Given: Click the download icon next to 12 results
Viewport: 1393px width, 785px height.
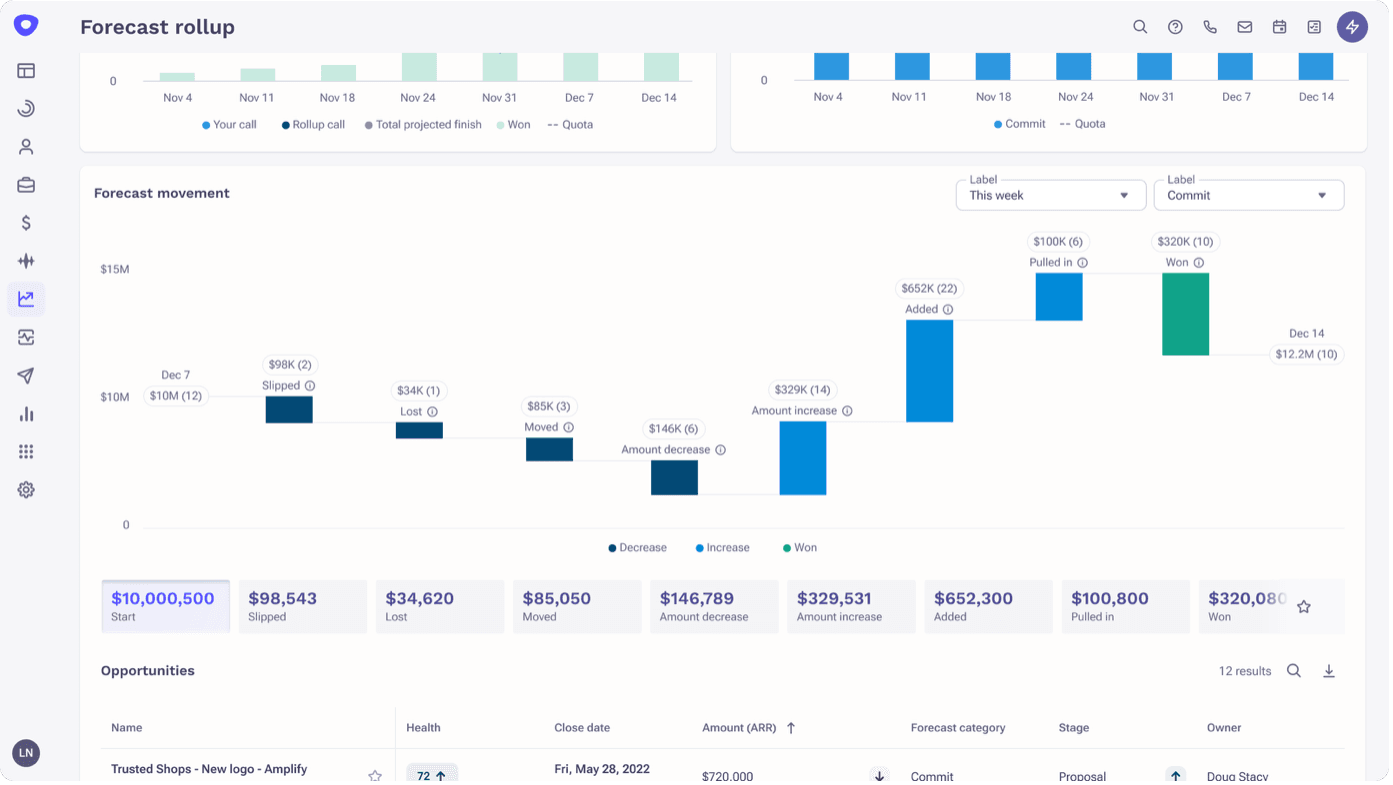Looking at the screenshot, I should tap(1329, 671).
